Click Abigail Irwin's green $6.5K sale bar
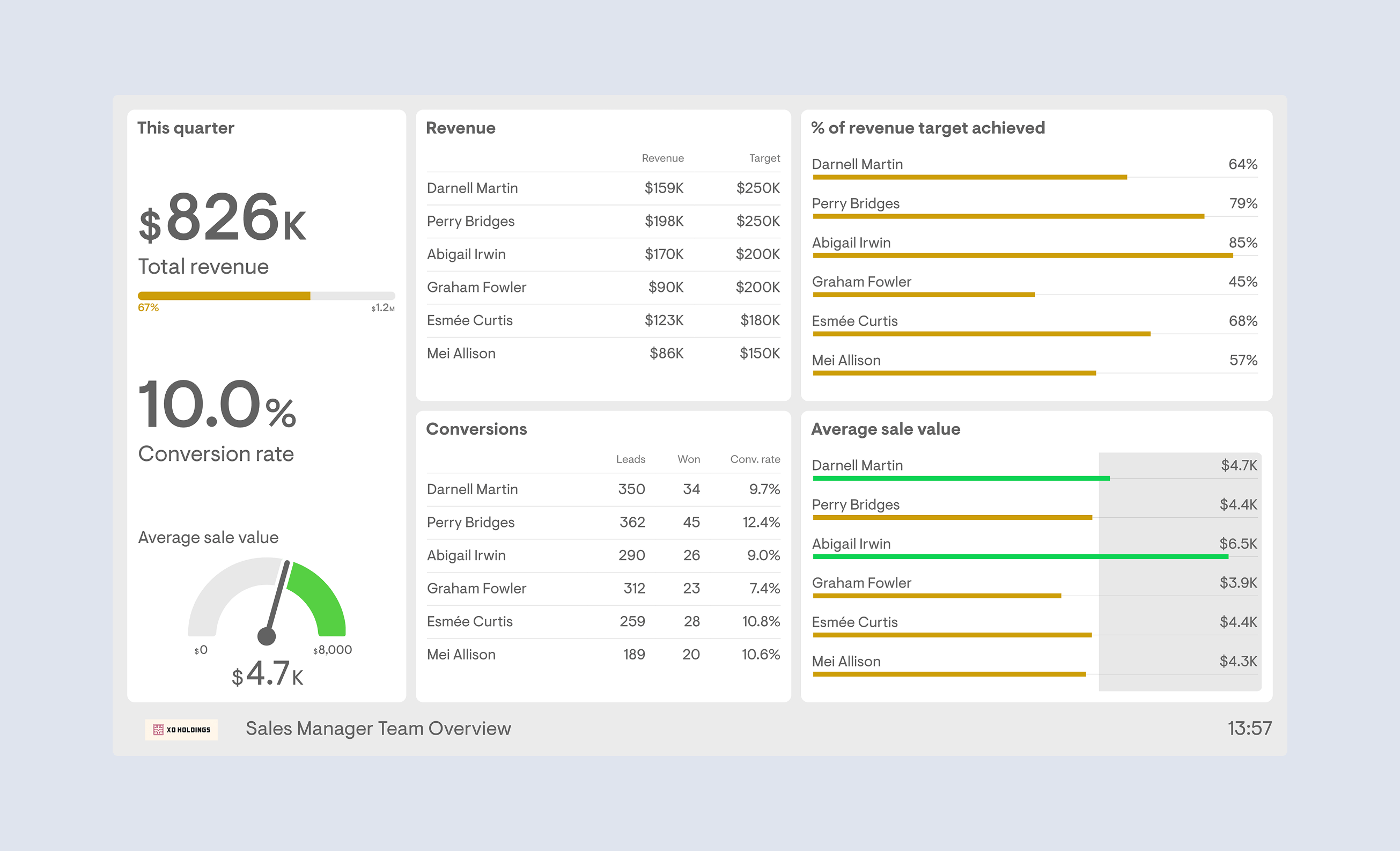 click(1020, 557)
